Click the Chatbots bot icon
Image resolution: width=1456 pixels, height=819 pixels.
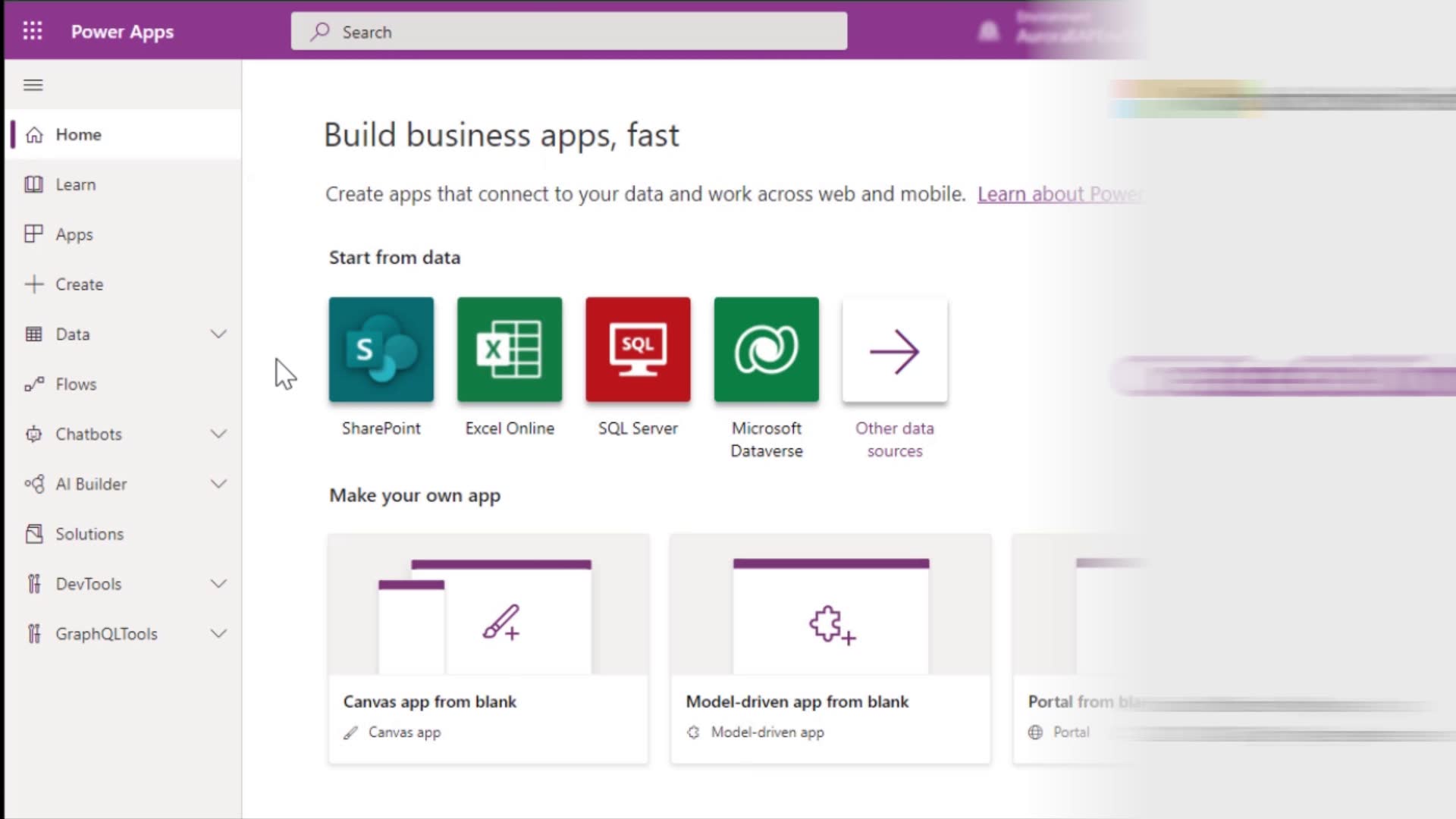pyautogui.click(x=34, y=435)
